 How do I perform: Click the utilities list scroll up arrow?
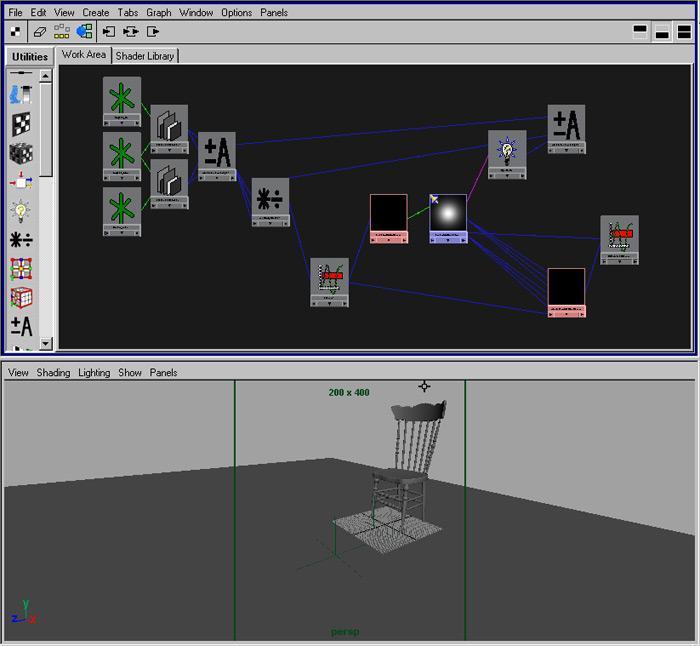click(x=46, y=76)
